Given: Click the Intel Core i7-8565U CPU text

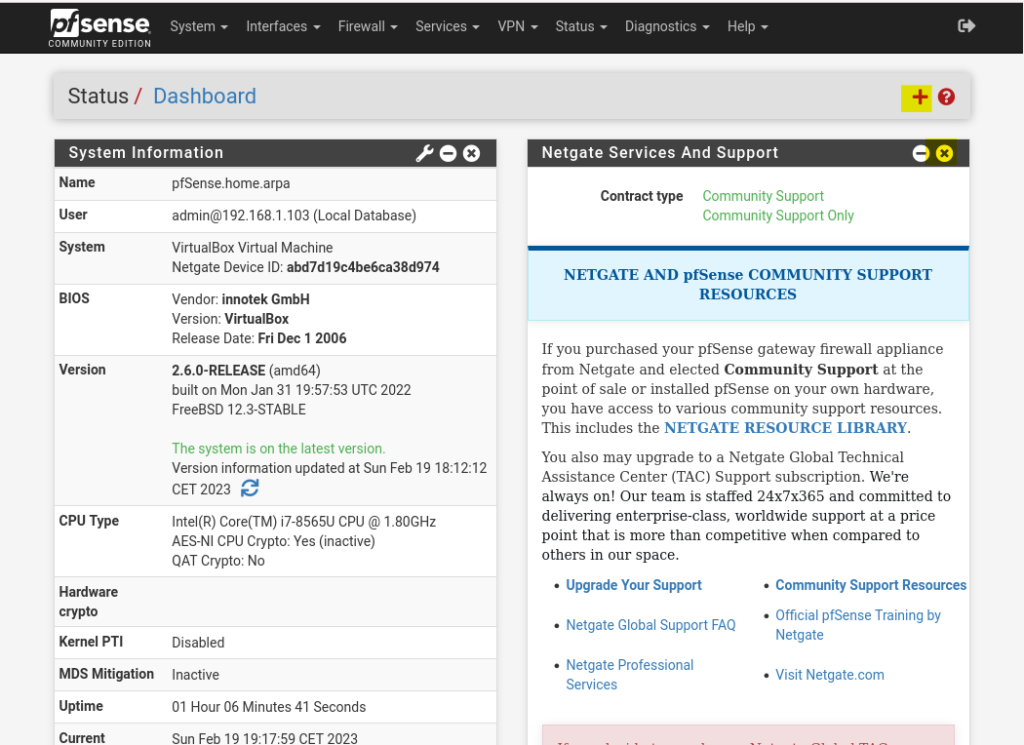Looking at the screenshot, I should point(304,522).
